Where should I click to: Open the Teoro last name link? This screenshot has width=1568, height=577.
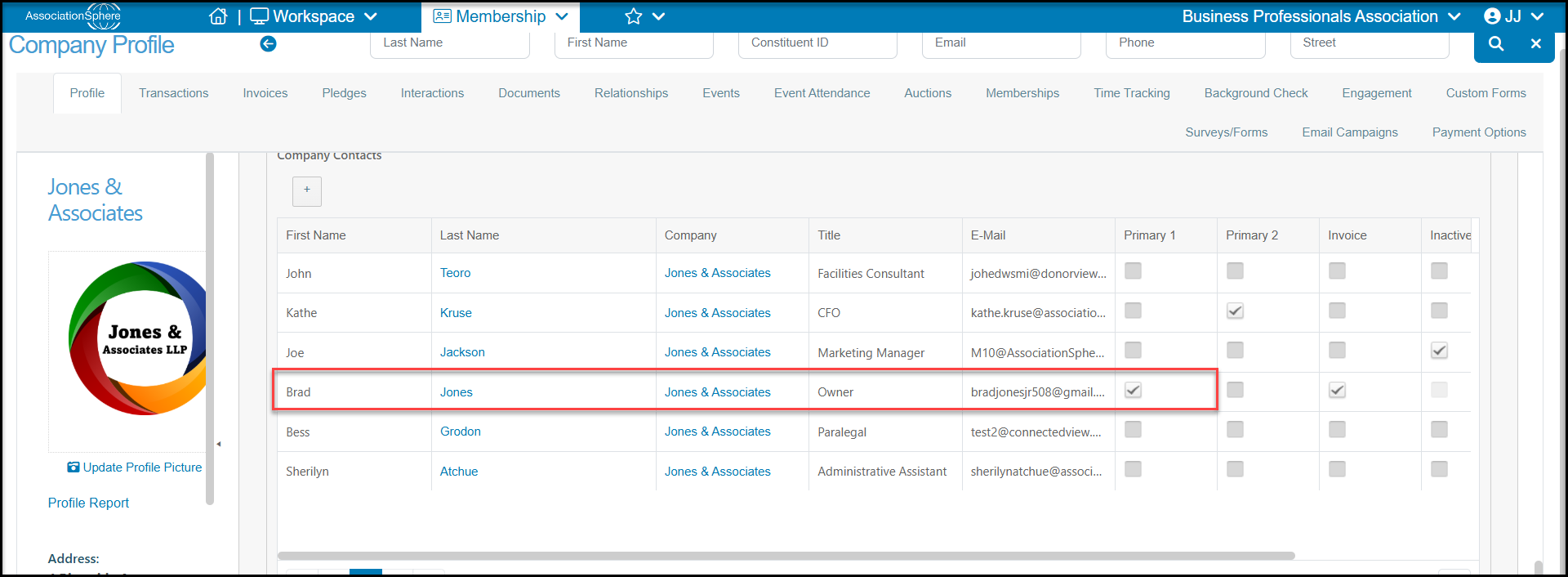455,273
